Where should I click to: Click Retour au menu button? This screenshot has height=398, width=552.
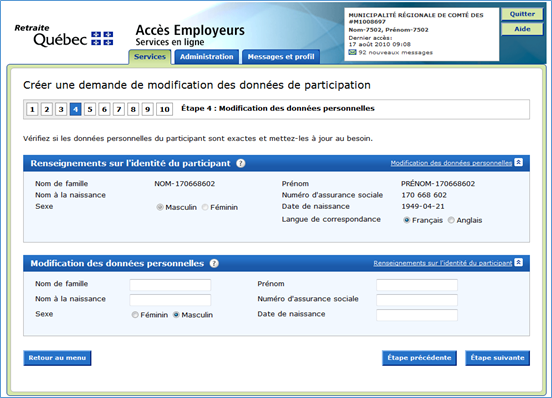click(57, 358)
